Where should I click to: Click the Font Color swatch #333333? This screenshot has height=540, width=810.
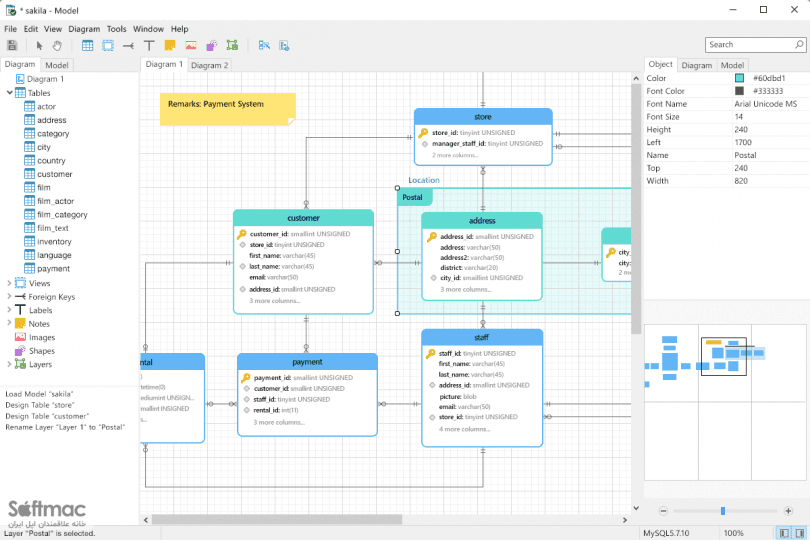pyautogui.click(x=739, y=91)
